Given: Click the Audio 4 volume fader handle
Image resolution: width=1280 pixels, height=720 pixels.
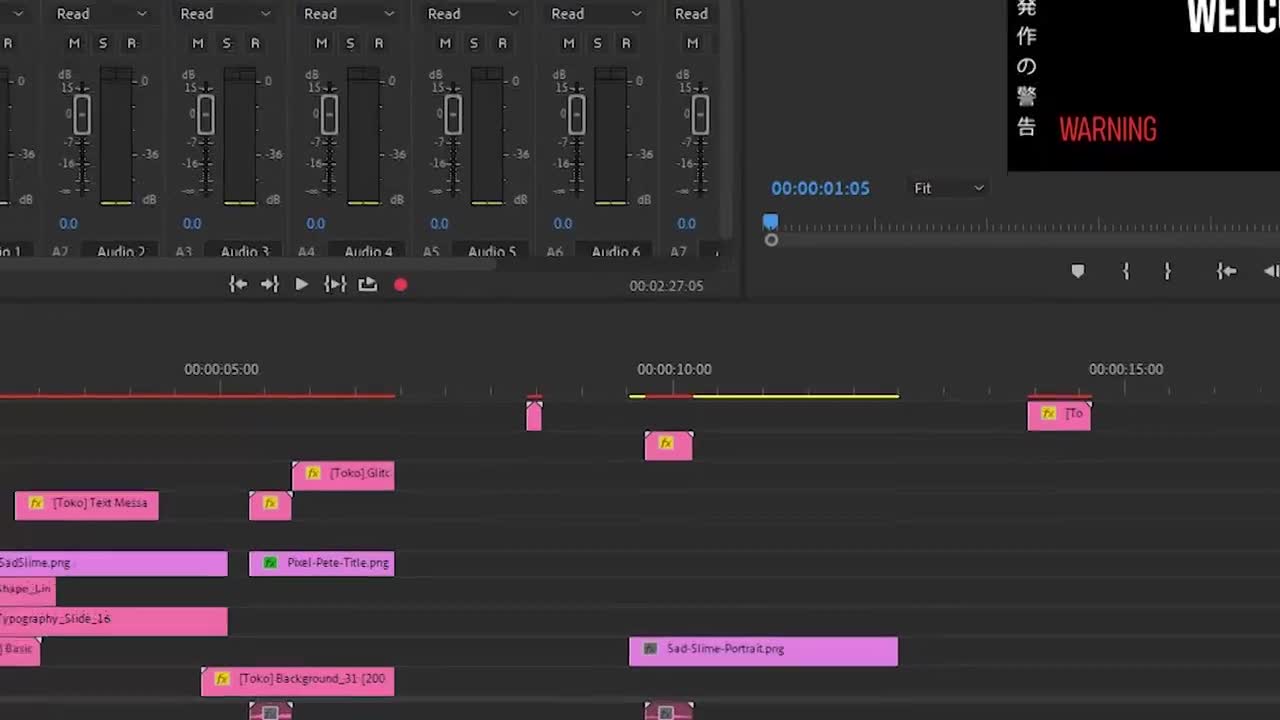Looking at the screenshot, I should pyautogui.click(x=329, y=115).
